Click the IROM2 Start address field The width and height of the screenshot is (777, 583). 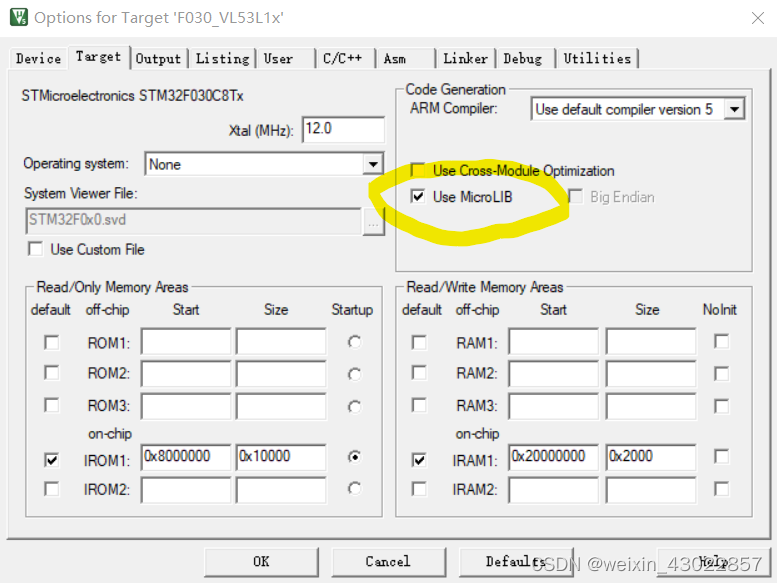coord(186,490)
